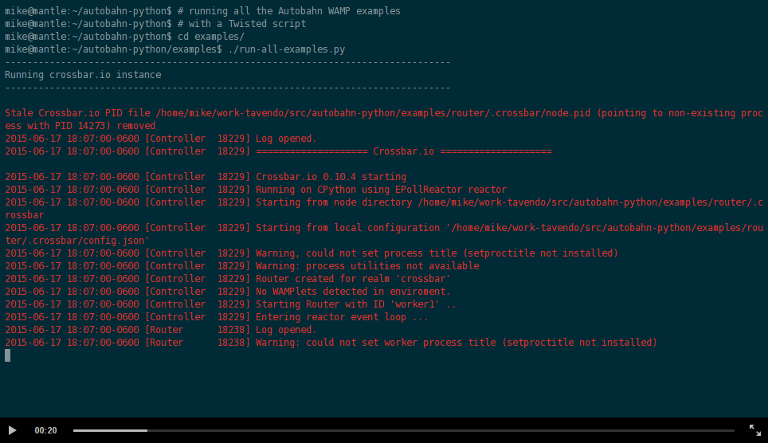Click the blinking terminal cursor block

click(8, 355)
